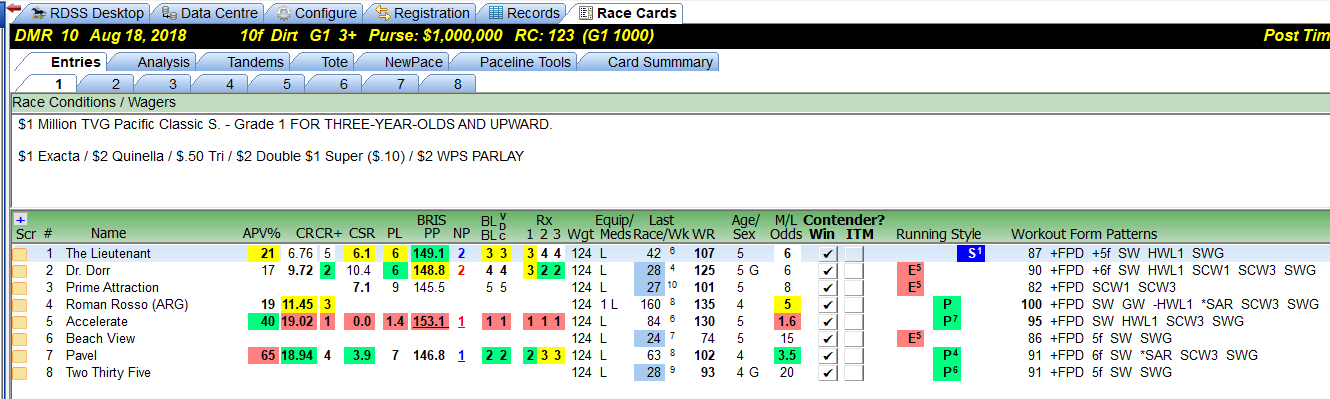This screenshot has height=399, width=1330.
Task: Check ITM contender box for Pavel
Action: pos(853,356)
